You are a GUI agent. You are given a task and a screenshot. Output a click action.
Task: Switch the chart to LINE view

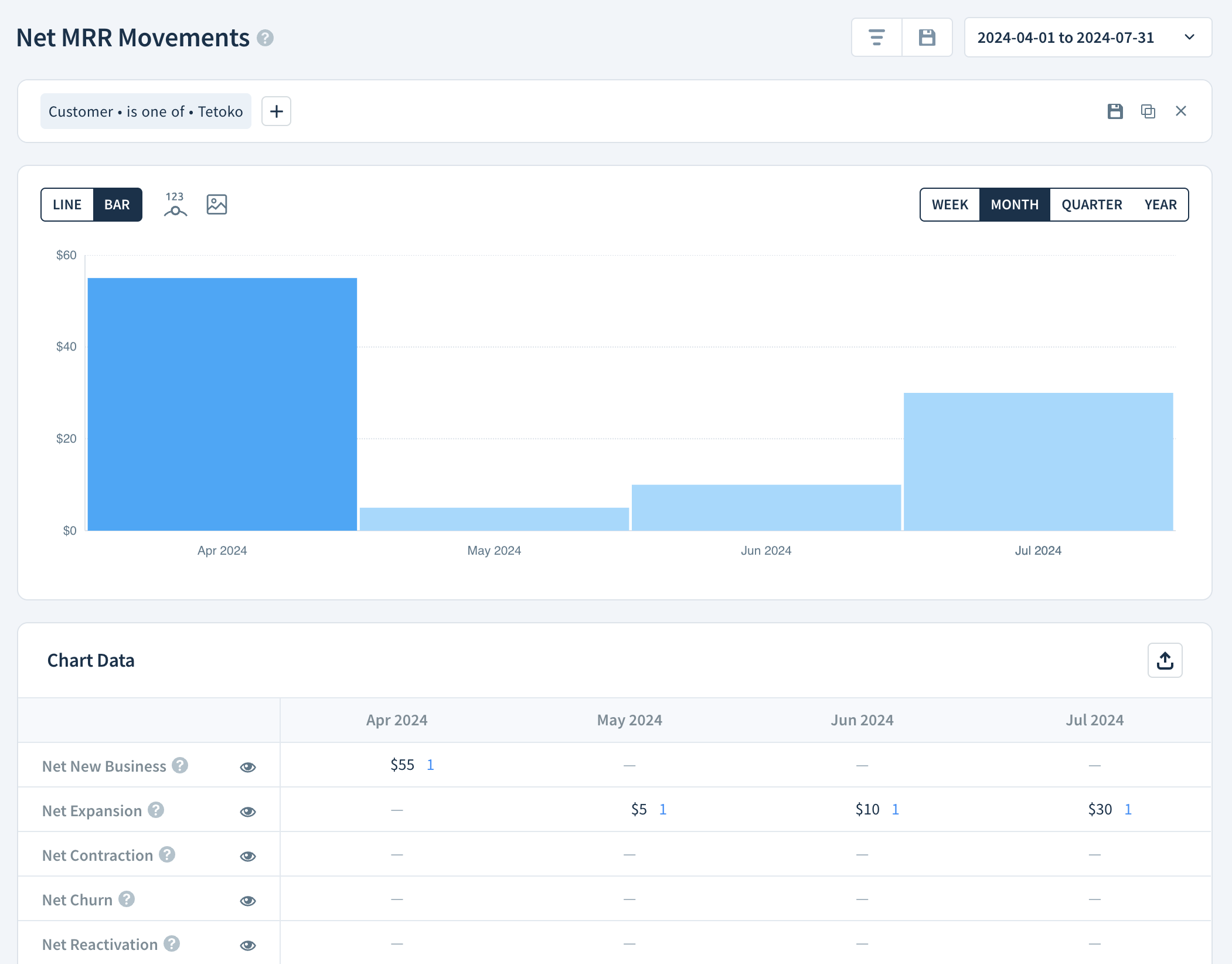pos(67,204)
